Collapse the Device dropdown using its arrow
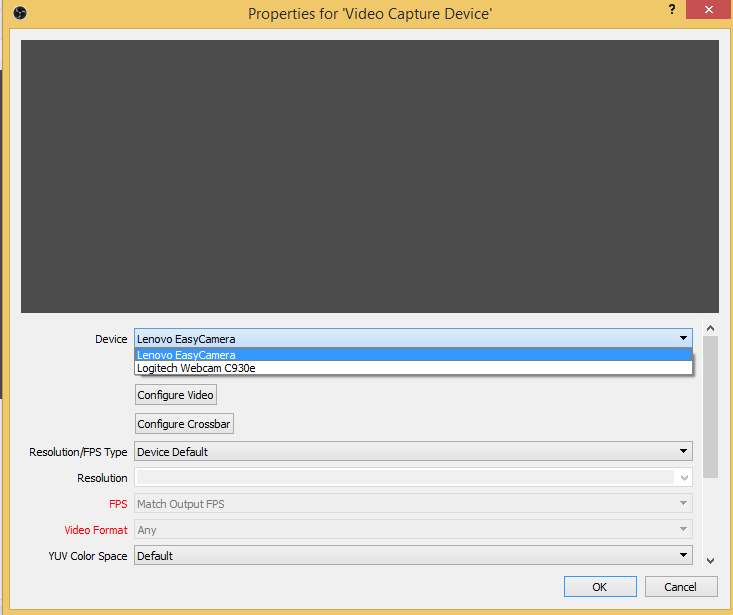The width and height of the screenshot is (733, 615). 683,339
